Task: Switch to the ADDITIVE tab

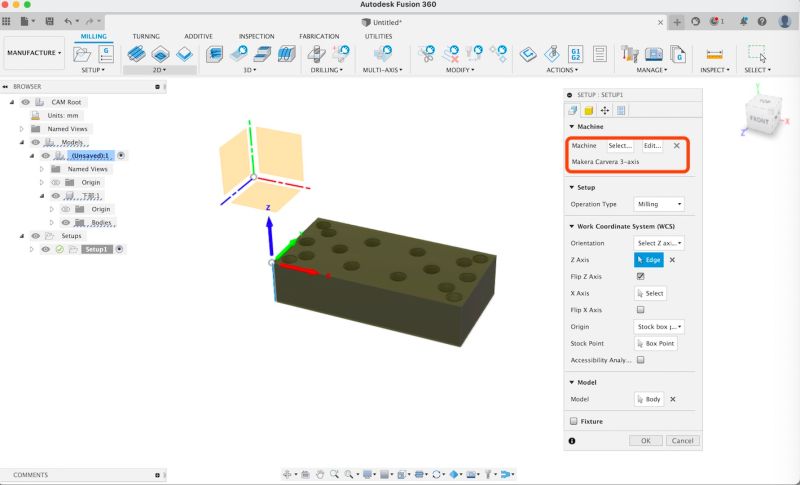Action: [198, 36]
